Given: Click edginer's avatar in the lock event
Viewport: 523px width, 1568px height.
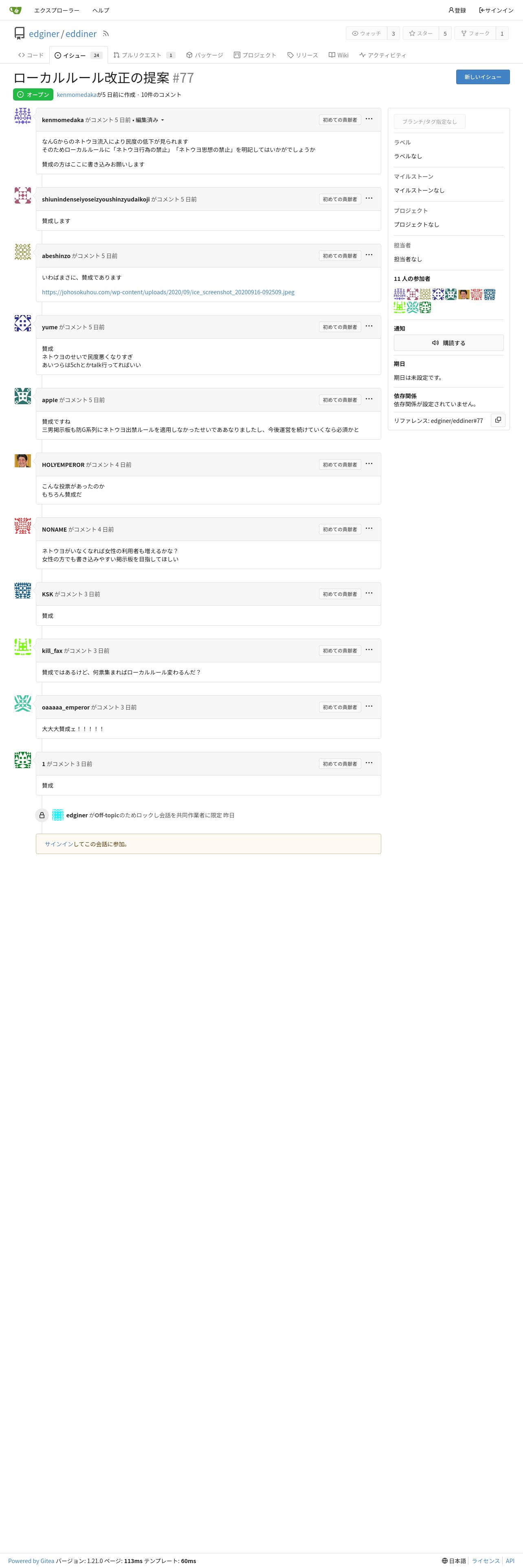Looking at the screenshot, I should coord(58,815).
